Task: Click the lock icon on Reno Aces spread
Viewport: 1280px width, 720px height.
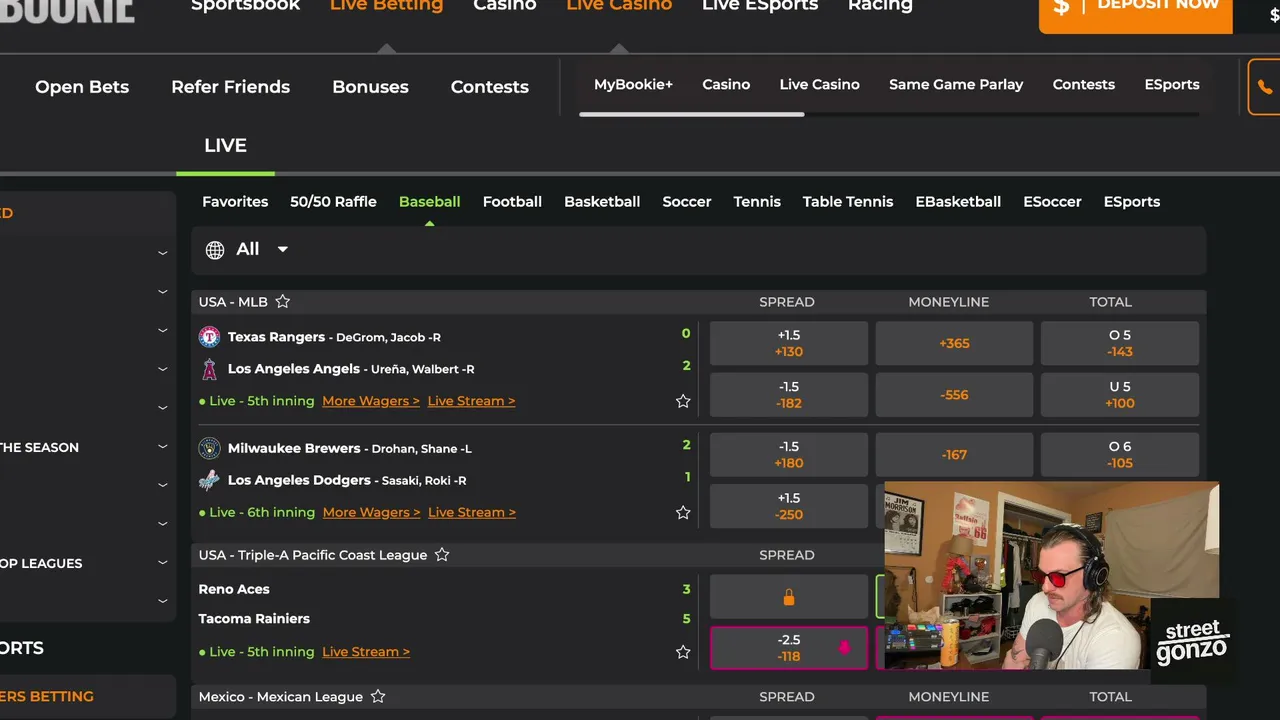Action: pyautogui.click(x=789, y=597)
